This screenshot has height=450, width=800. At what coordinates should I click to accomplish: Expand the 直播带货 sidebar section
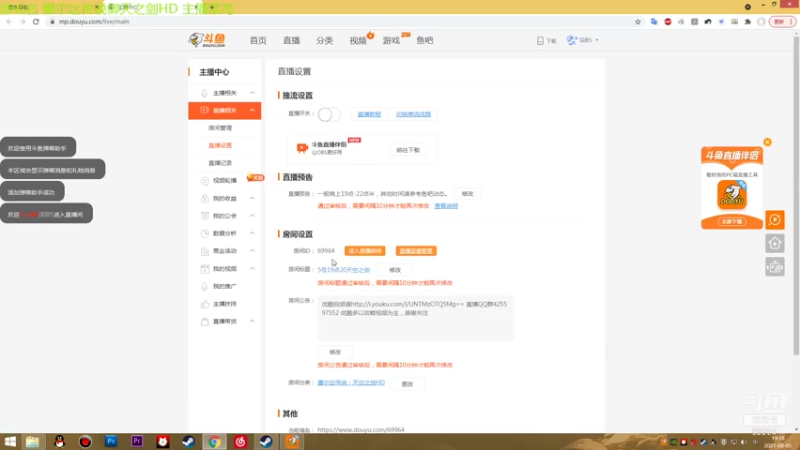pyautogui.click(x=252, y=321)
